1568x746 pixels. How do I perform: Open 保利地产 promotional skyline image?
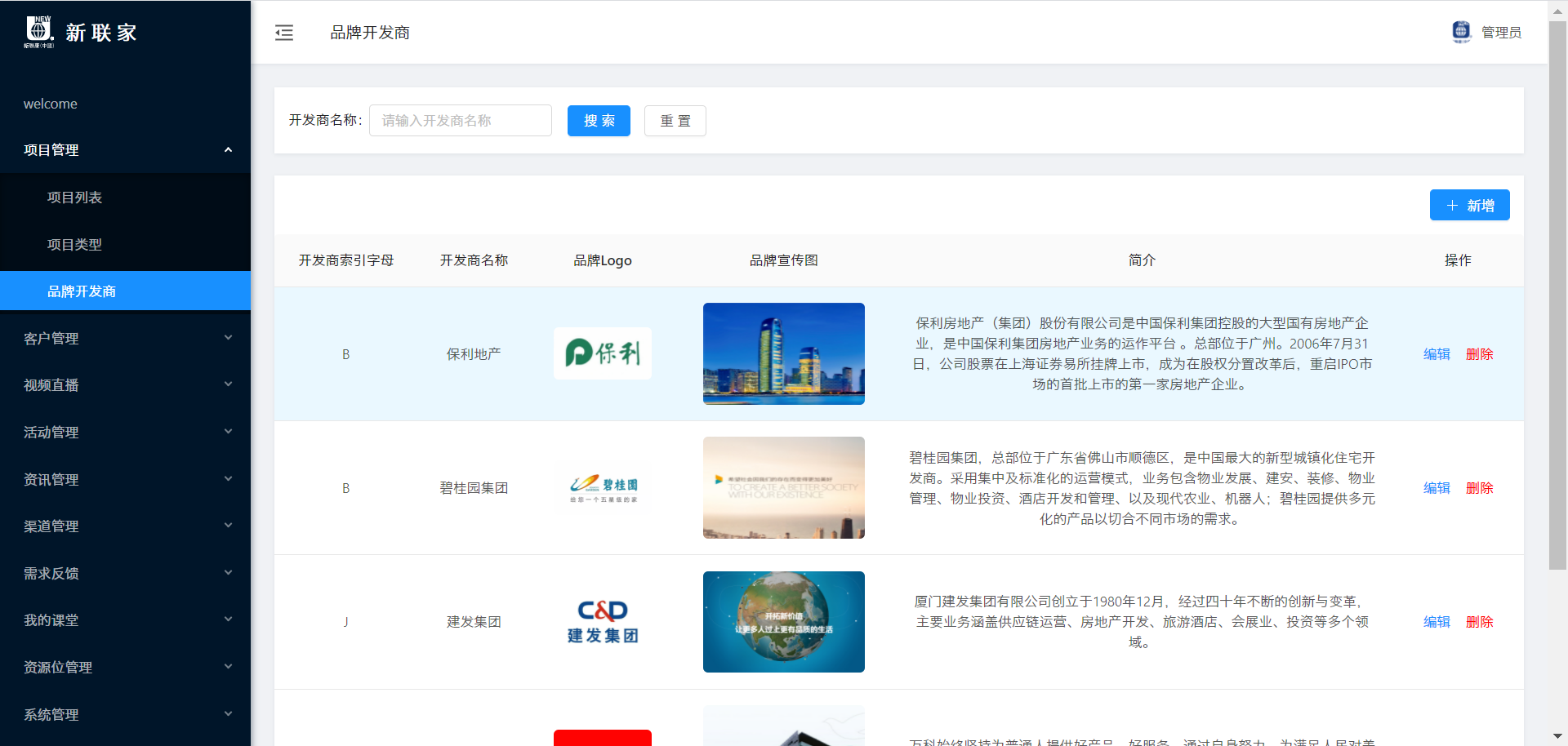[784, 353]
